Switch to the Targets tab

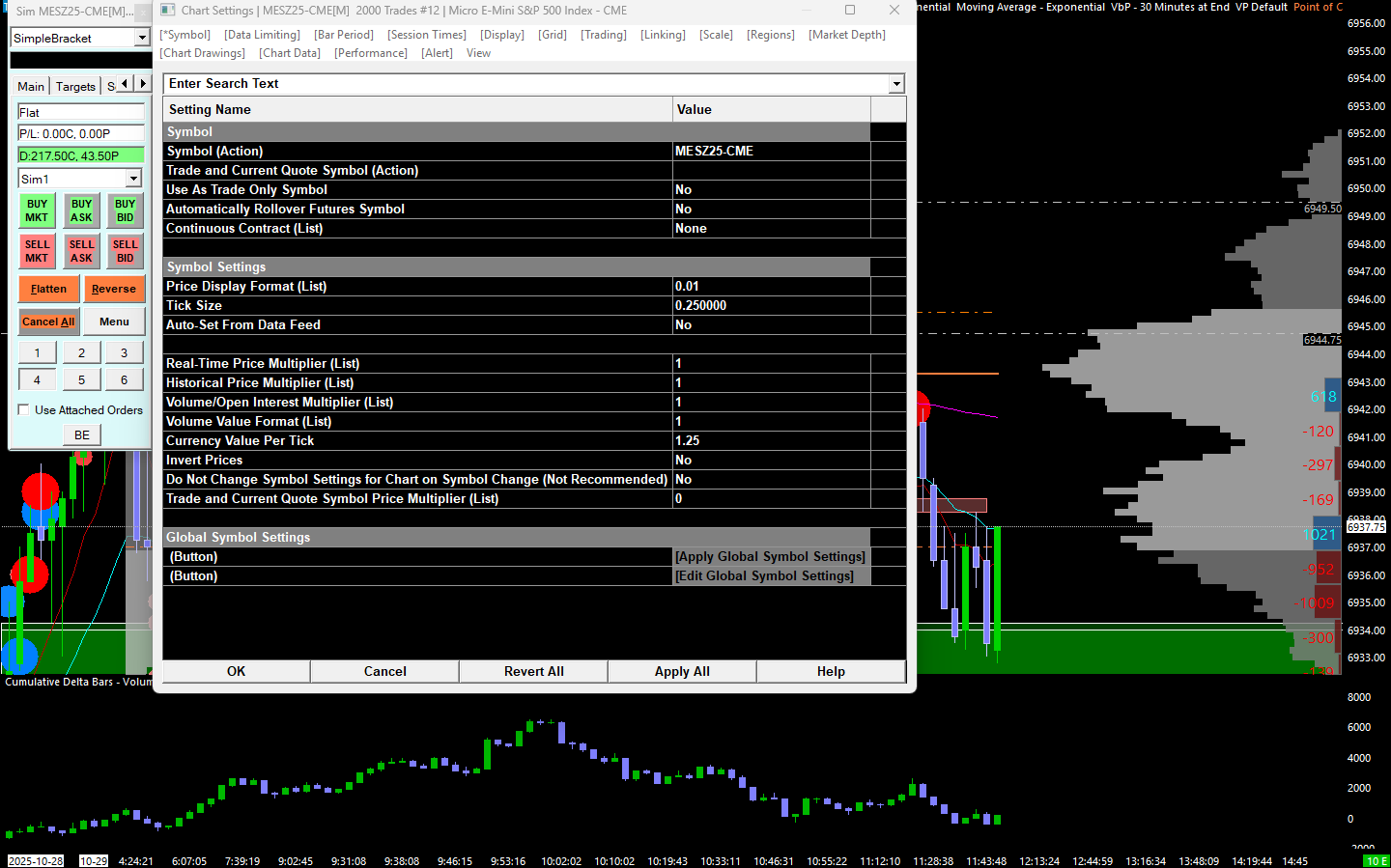tap(75, 86)
